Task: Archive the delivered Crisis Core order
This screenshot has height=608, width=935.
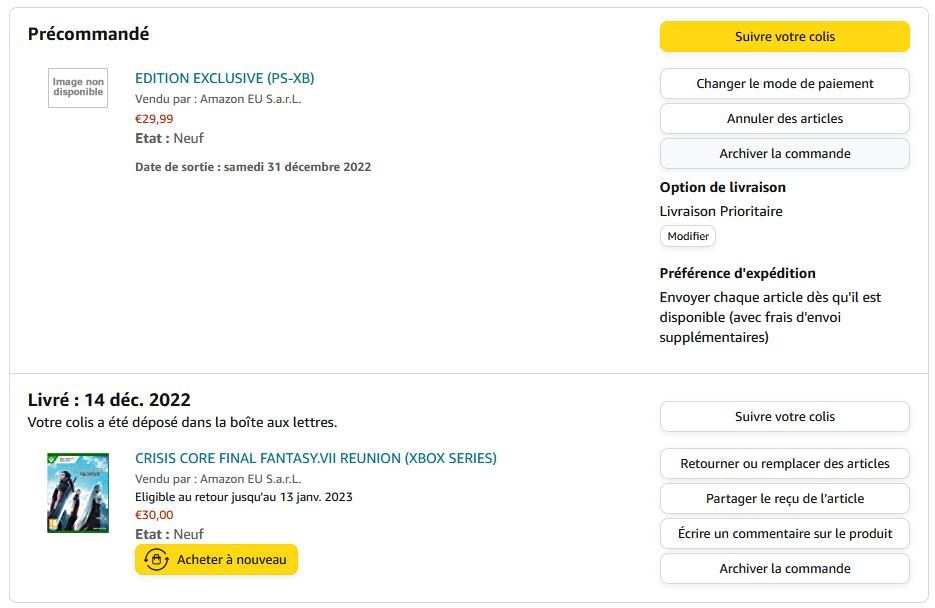Action: tap(785, 569)
